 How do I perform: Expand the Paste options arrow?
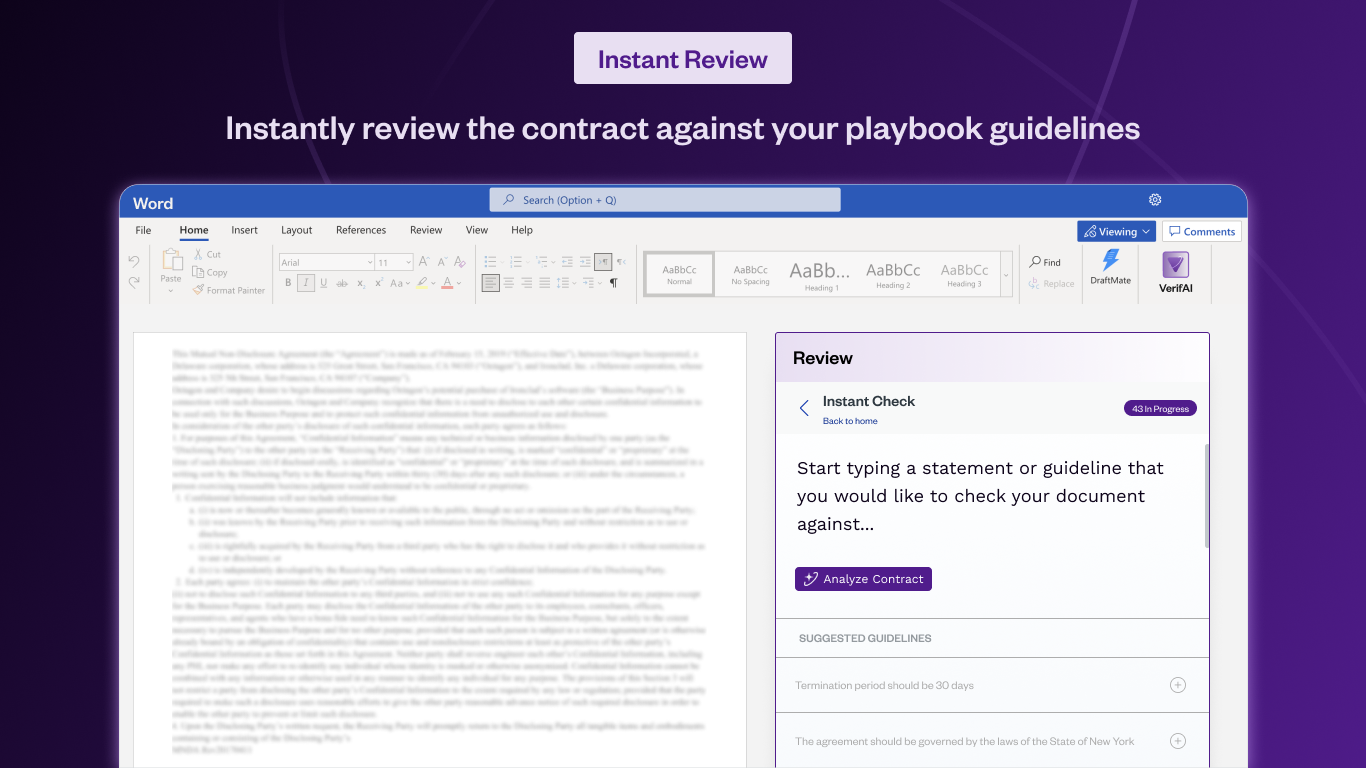(171, 291)
